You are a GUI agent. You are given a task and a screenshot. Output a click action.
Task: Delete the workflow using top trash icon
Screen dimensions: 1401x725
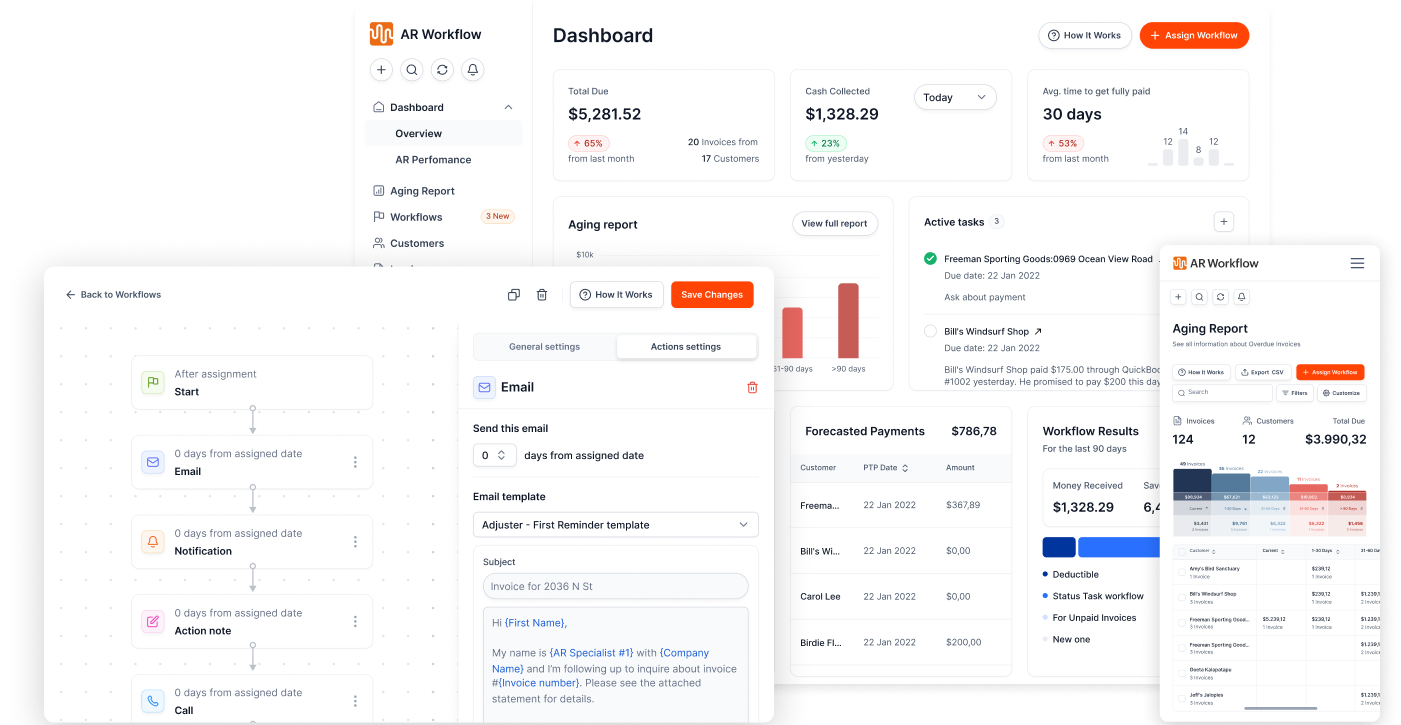pyautogui.click(x=542, y=295)
